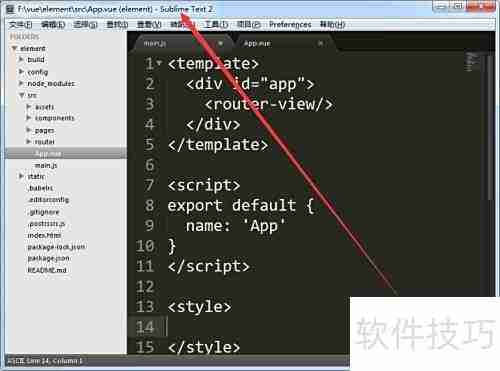
Task: Click the opening <style> tag on line 13
Action: [x=199, y=307]
